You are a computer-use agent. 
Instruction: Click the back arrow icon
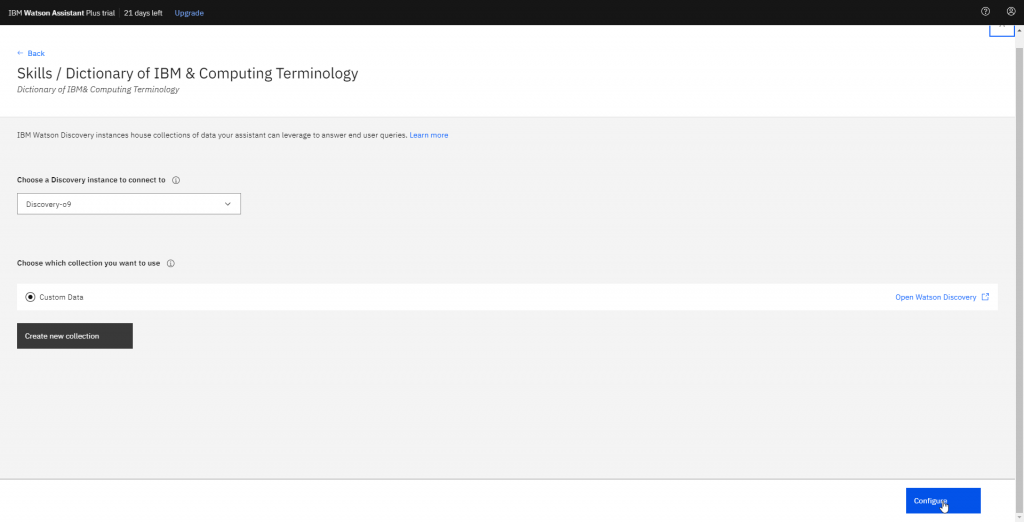(x=20, y=53)
